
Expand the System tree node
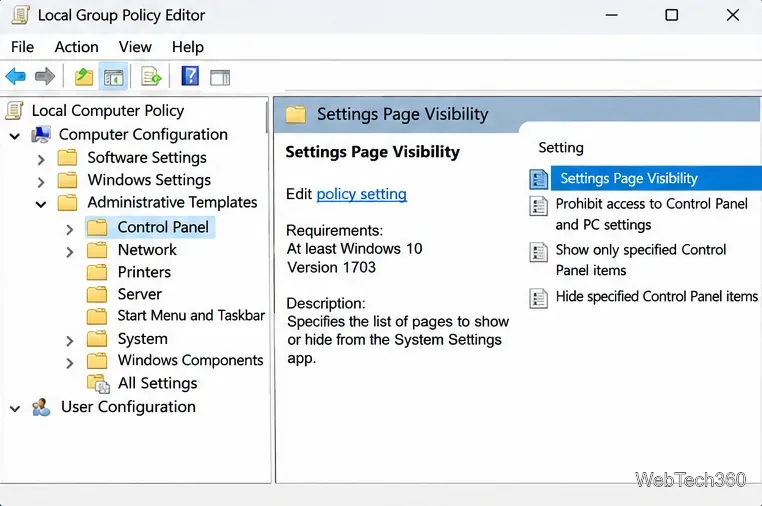70,341
